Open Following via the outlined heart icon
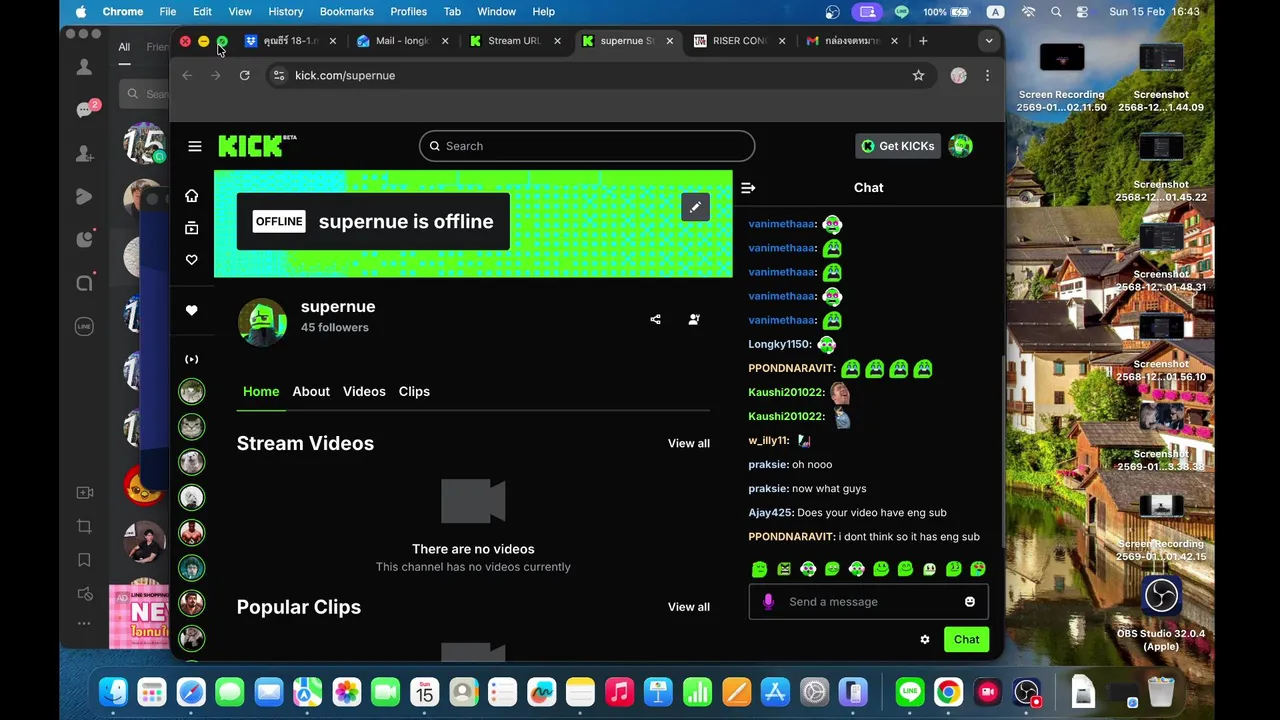The image size is (1280, 720). 191,260
